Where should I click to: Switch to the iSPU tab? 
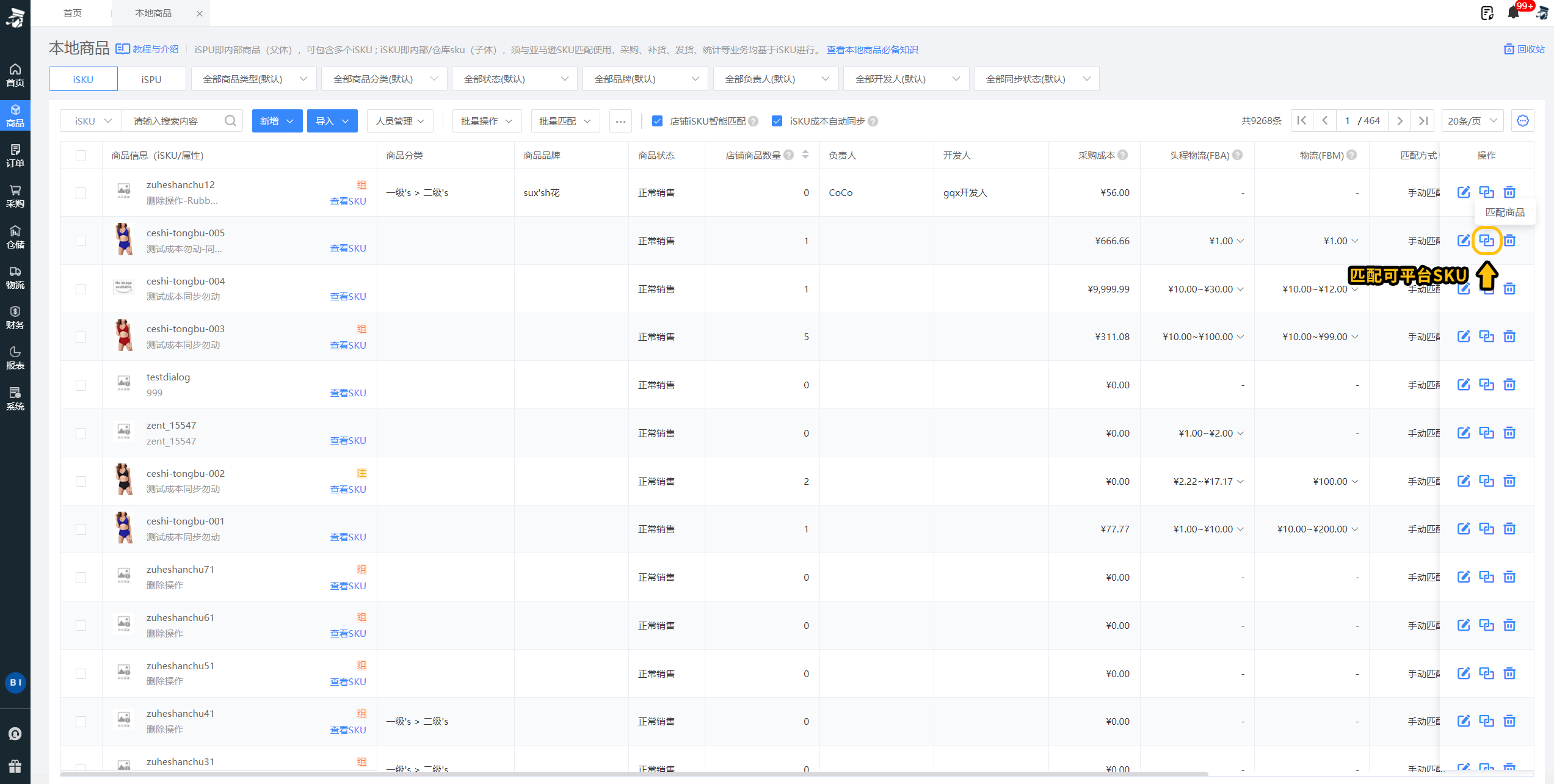(151, 79)
